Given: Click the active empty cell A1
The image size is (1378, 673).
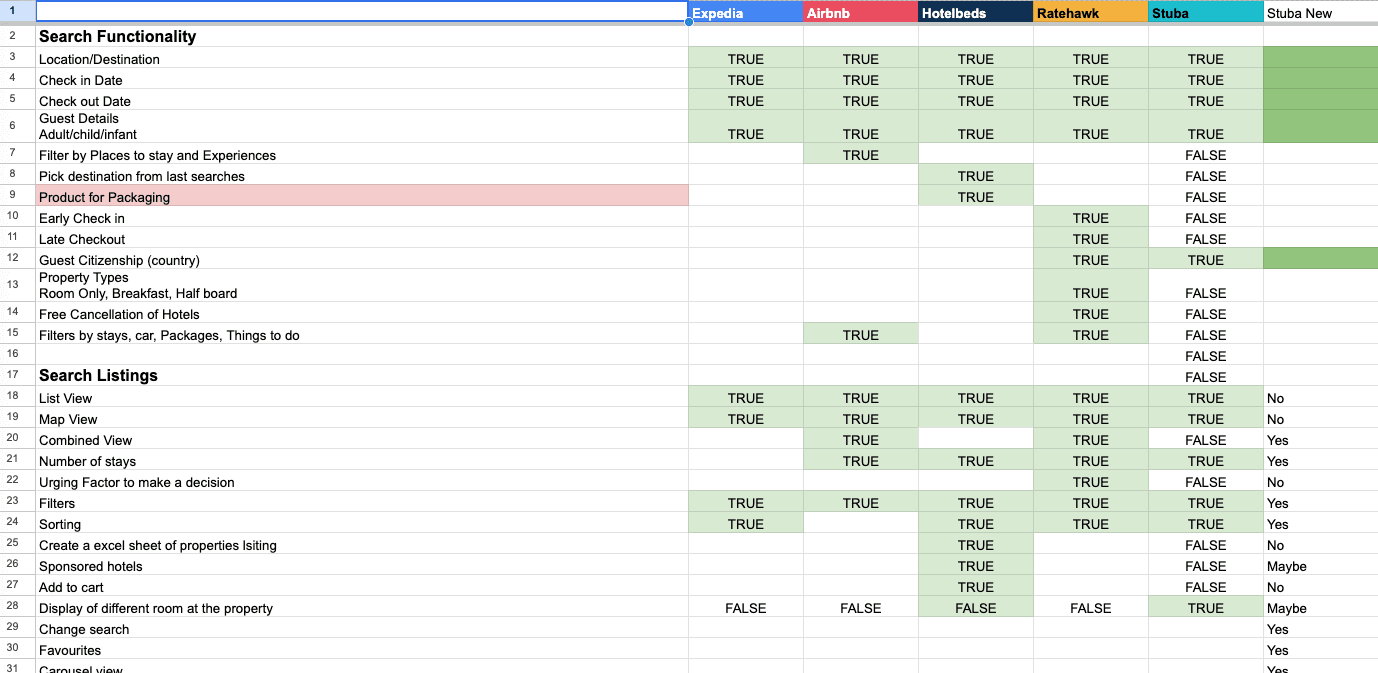Looking at the screenshot, I should point(362,12).
